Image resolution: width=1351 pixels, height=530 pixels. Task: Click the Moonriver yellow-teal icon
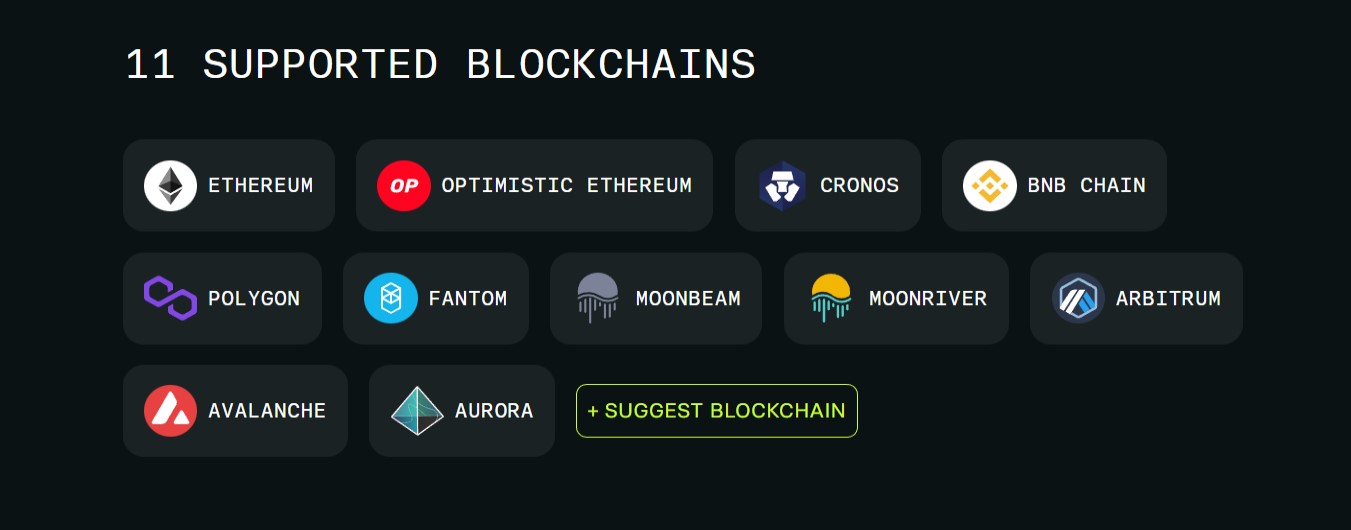coord(831,298)
